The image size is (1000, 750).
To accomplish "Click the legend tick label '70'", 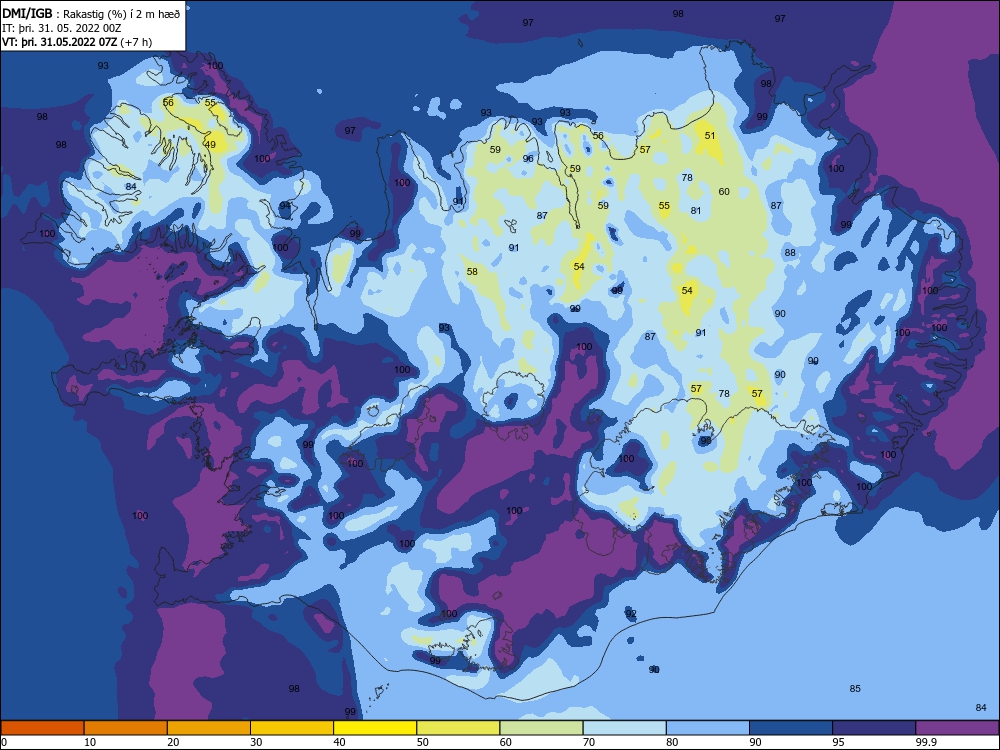I will (589, 742).
